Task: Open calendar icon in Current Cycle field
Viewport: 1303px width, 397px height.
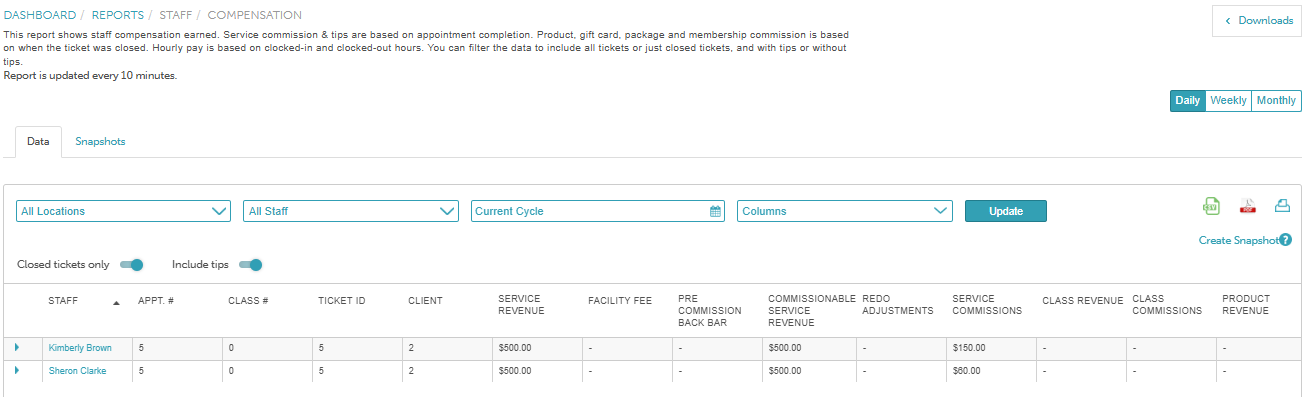Action: tap(715, 211)
